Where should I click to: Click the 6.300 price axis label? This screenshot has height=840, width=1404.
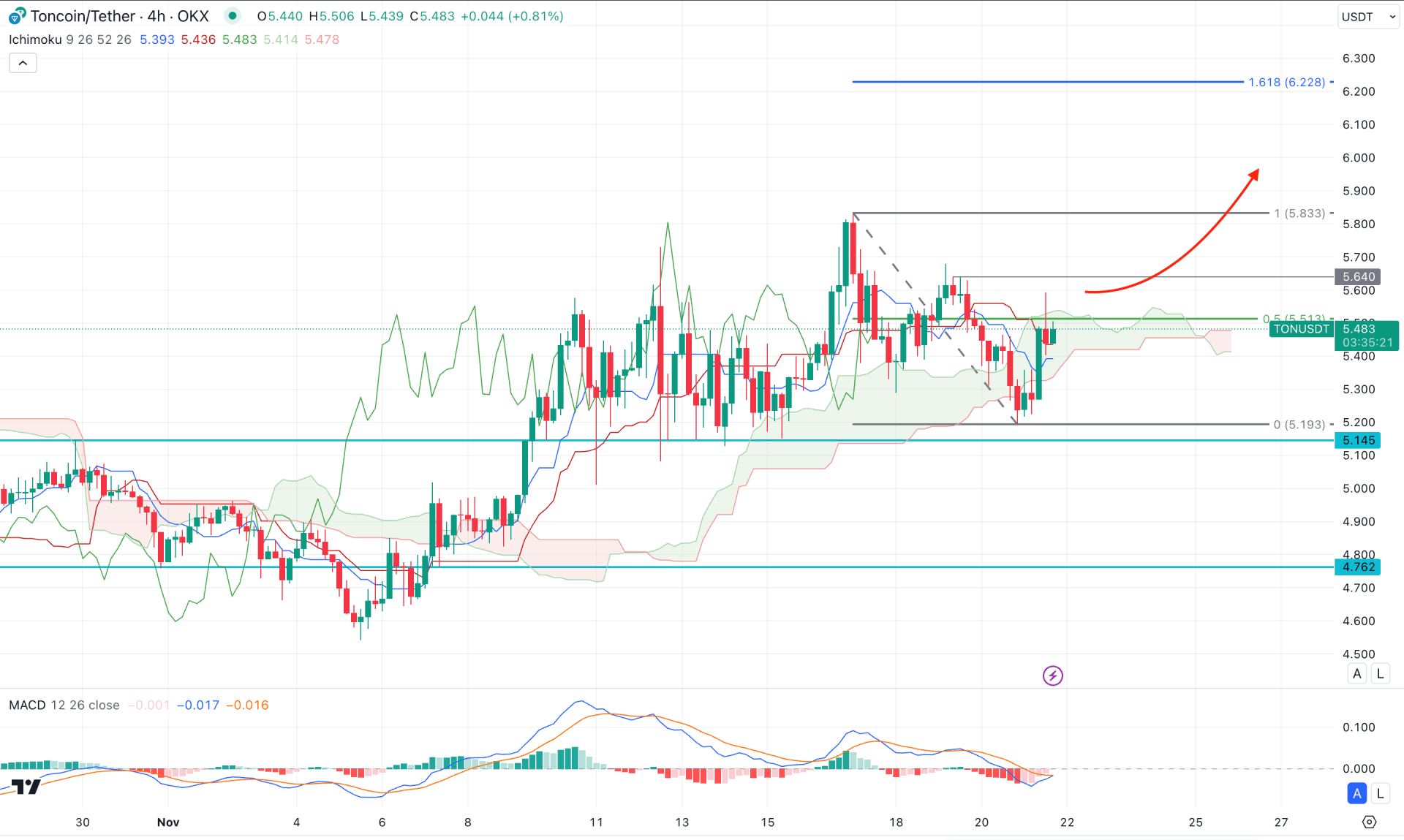[1359, 58]
